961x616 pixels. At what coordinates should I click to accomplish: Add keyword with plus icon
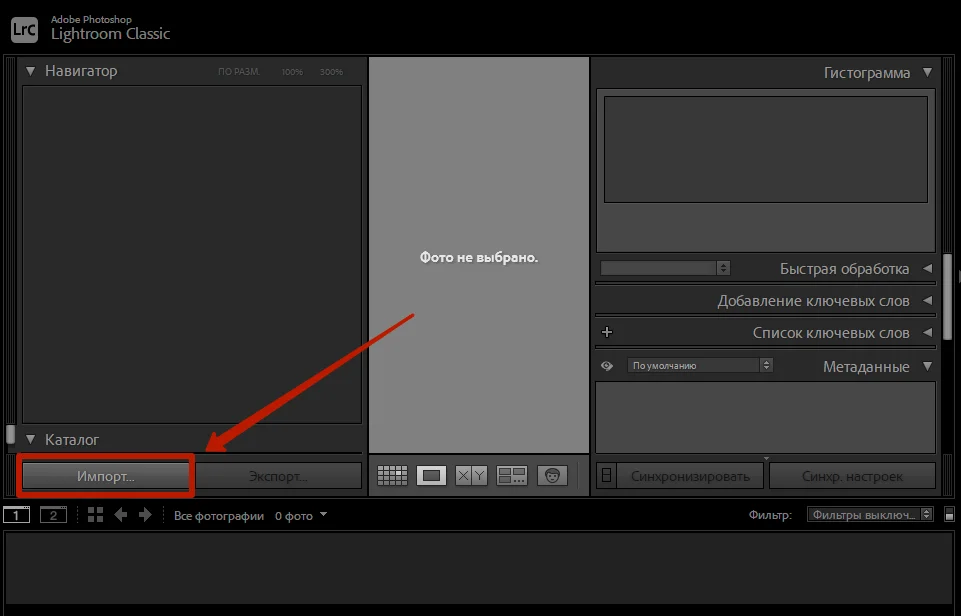coord(607,332)
